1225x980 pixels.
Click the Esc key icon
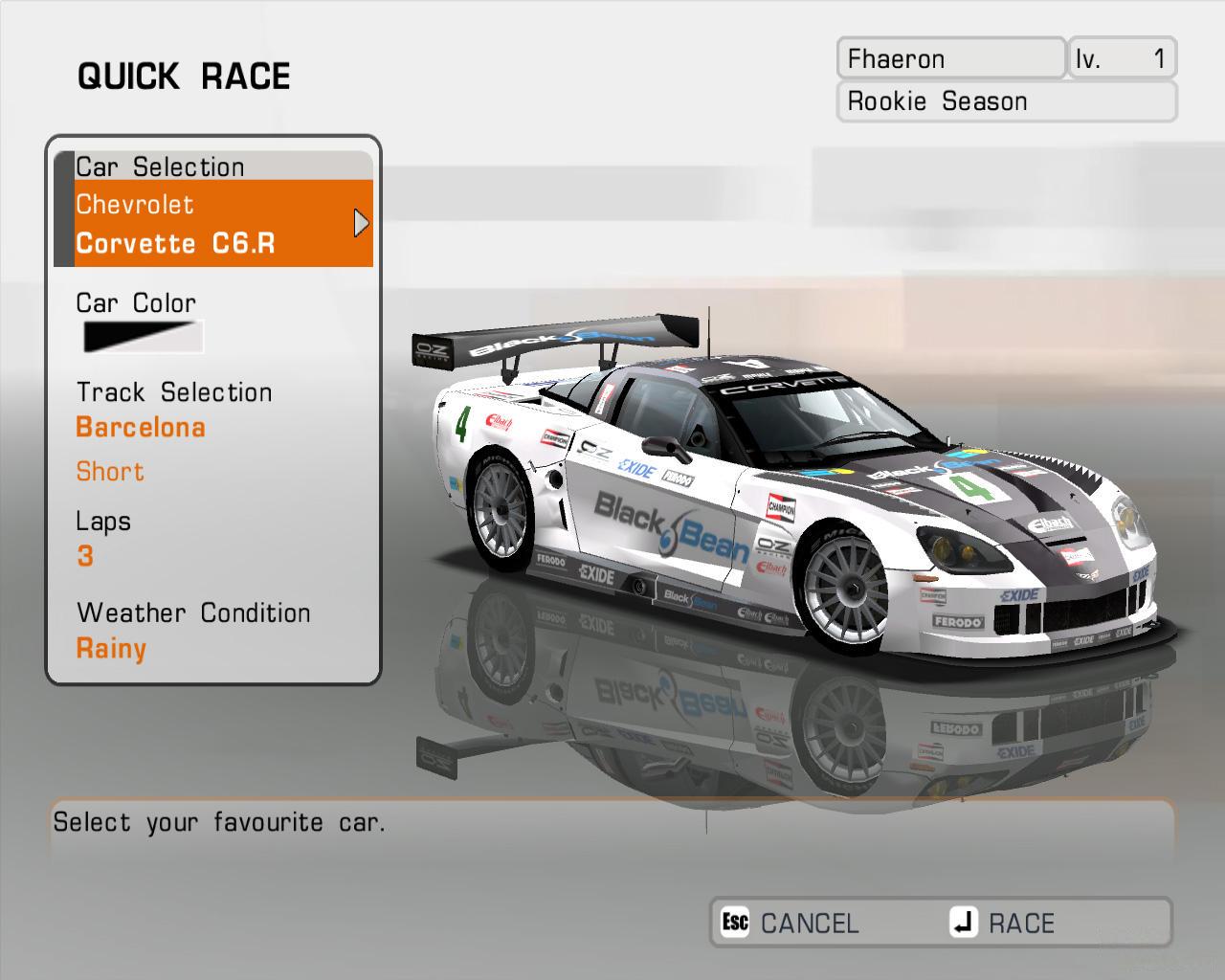tap(735, 922)
